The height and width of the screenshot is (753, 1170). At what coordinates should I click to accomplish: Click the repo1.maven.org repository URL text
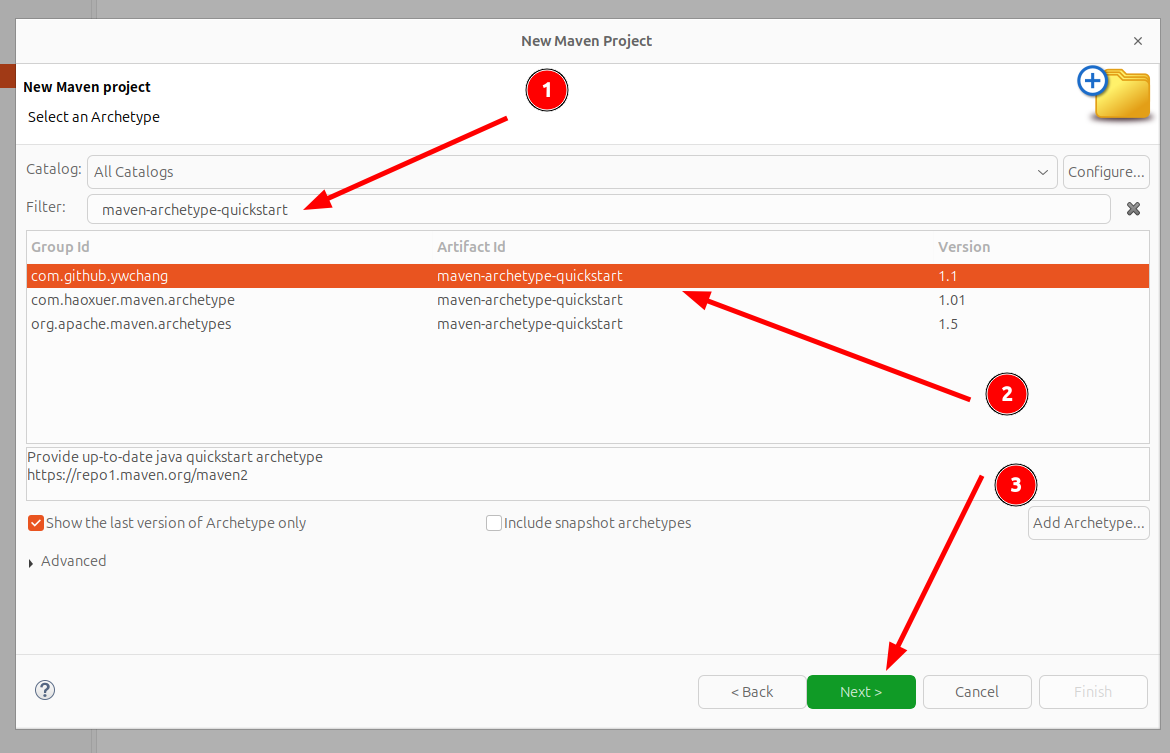pyautogui.click(x=137, y=475)
